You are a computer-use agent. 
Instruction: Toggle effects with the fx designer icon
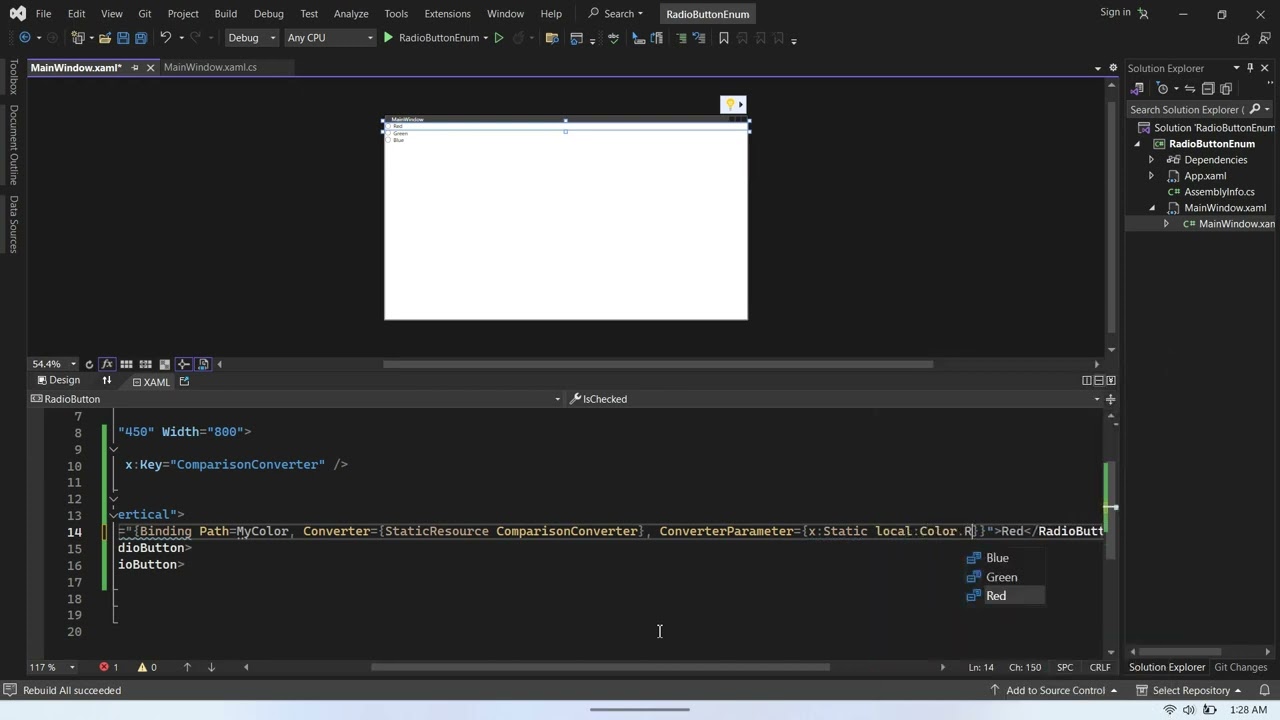tap(107, 365)
